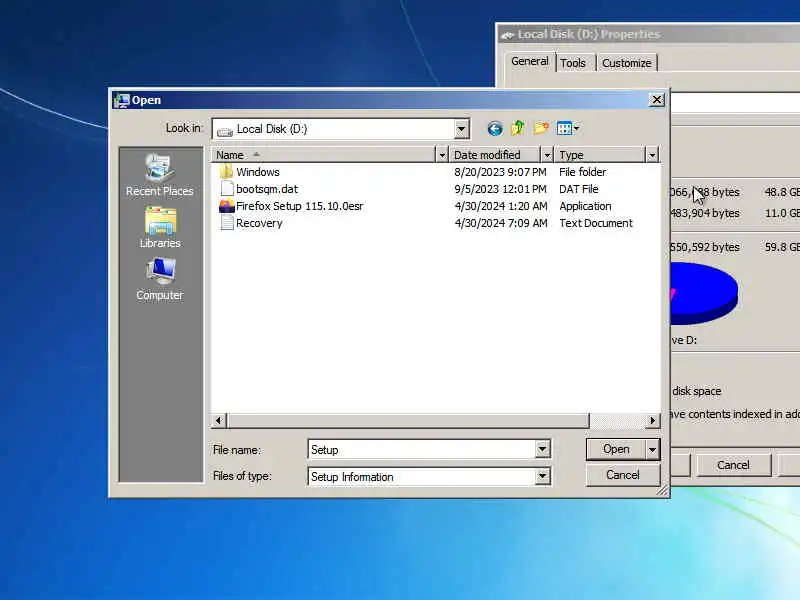Select Libraries in the places sidebar
Screen dimensions: 800x600
[x=160, y=228]
